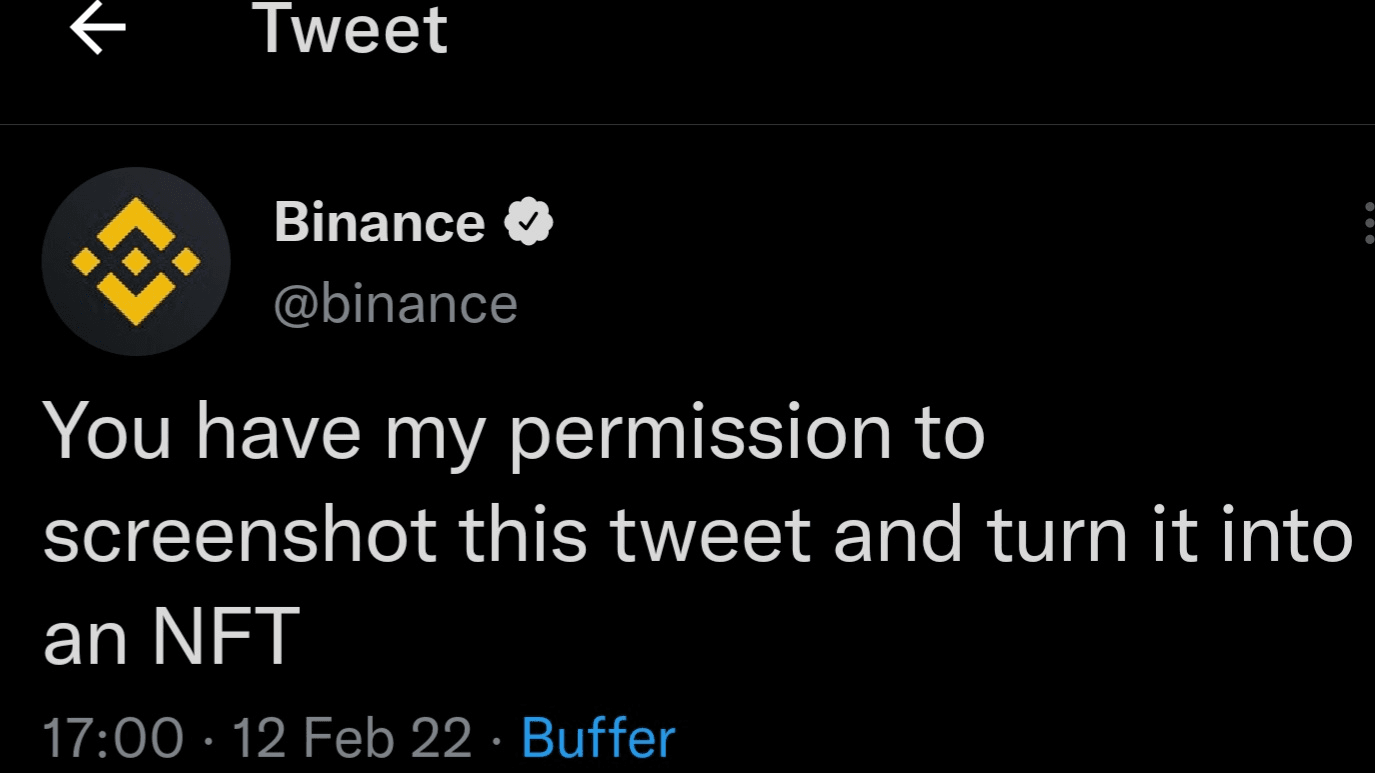1375x773 pixels.
Task: Click the word 'have' in the tweet
Action: tap(278, 432)
